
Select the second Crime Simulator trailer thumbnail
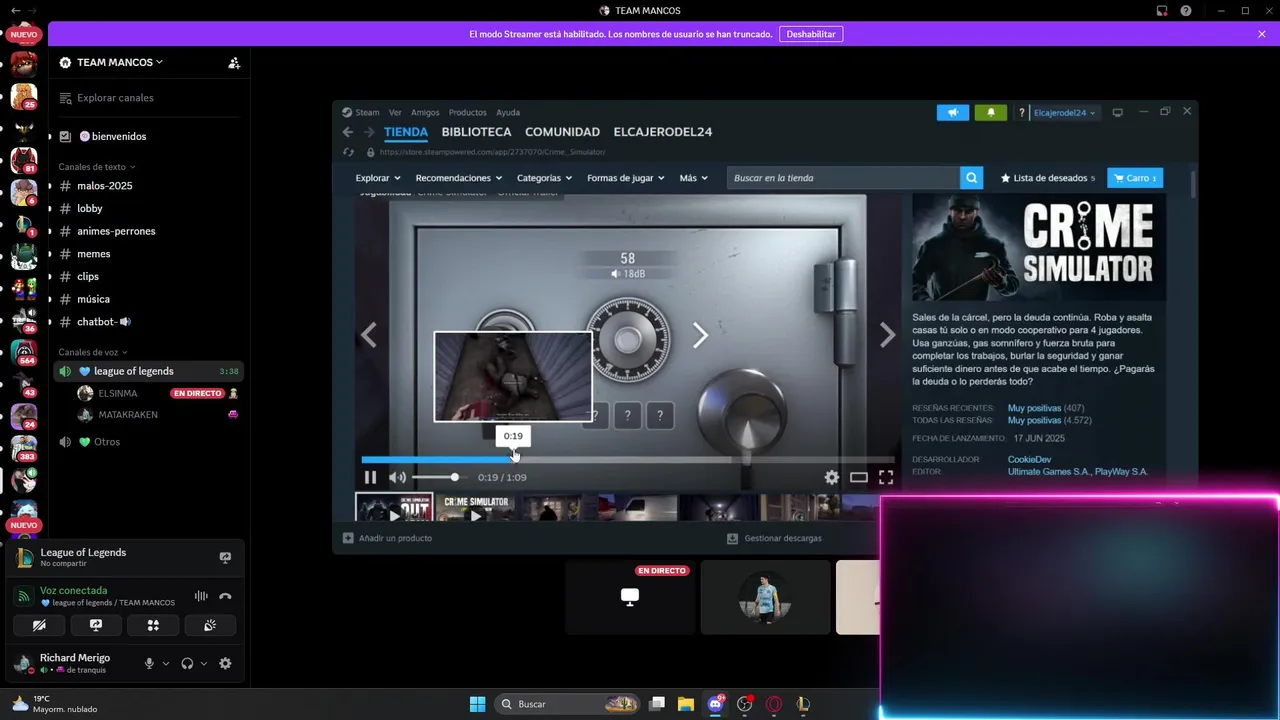coord(476,507)
